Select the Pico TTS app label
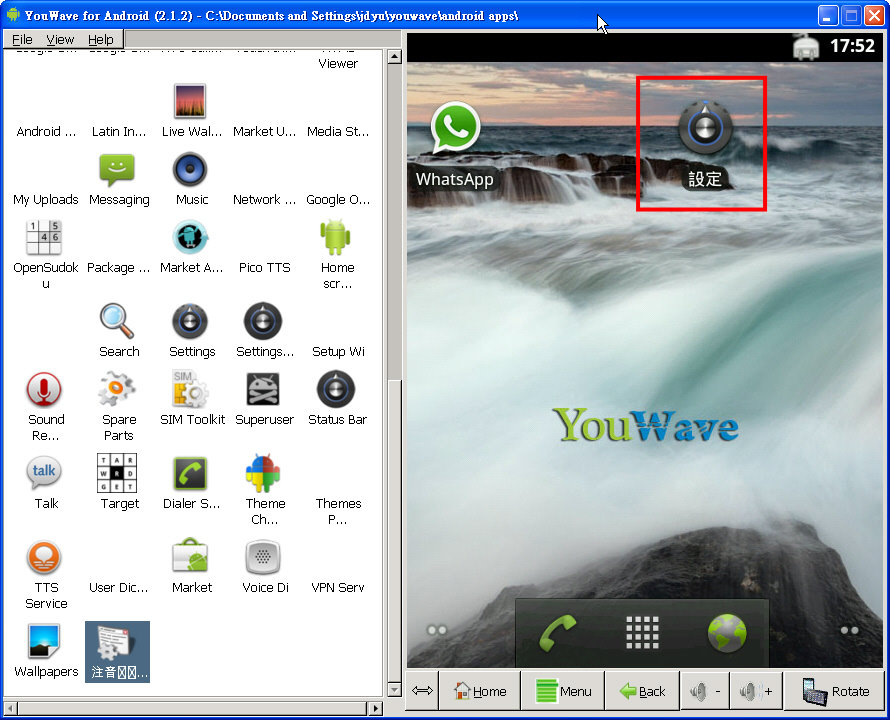 (265, 268)
